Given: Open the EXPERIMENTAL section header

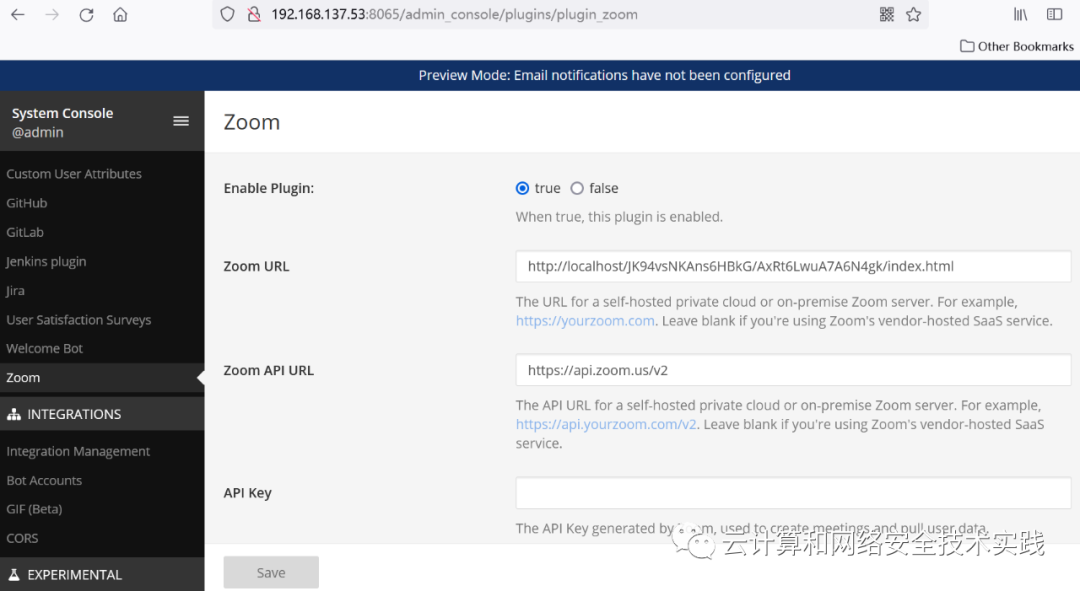Looking at the screenshot, I should point(102,574).
